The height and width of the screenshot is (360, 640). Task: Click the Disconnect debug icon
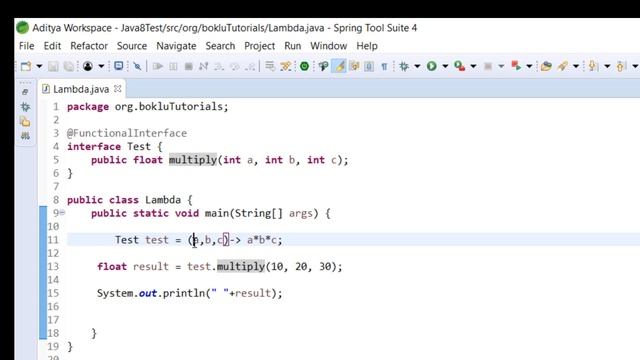[x=203, y=66]
